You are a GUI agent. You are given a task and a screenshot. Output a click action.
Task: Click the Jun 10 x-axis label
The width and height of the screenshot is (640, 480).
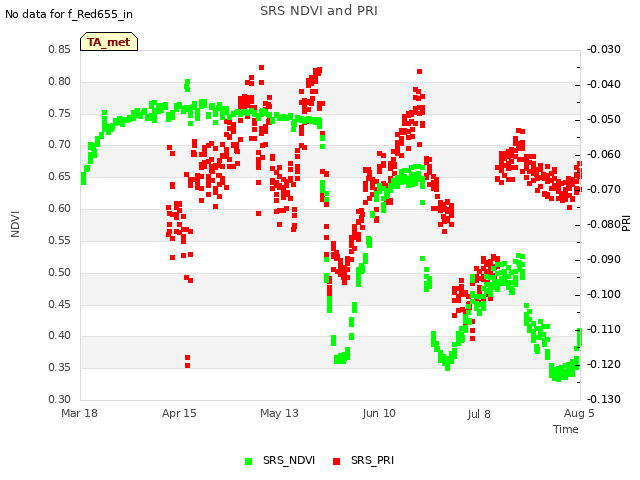click(x=379, y=413)
